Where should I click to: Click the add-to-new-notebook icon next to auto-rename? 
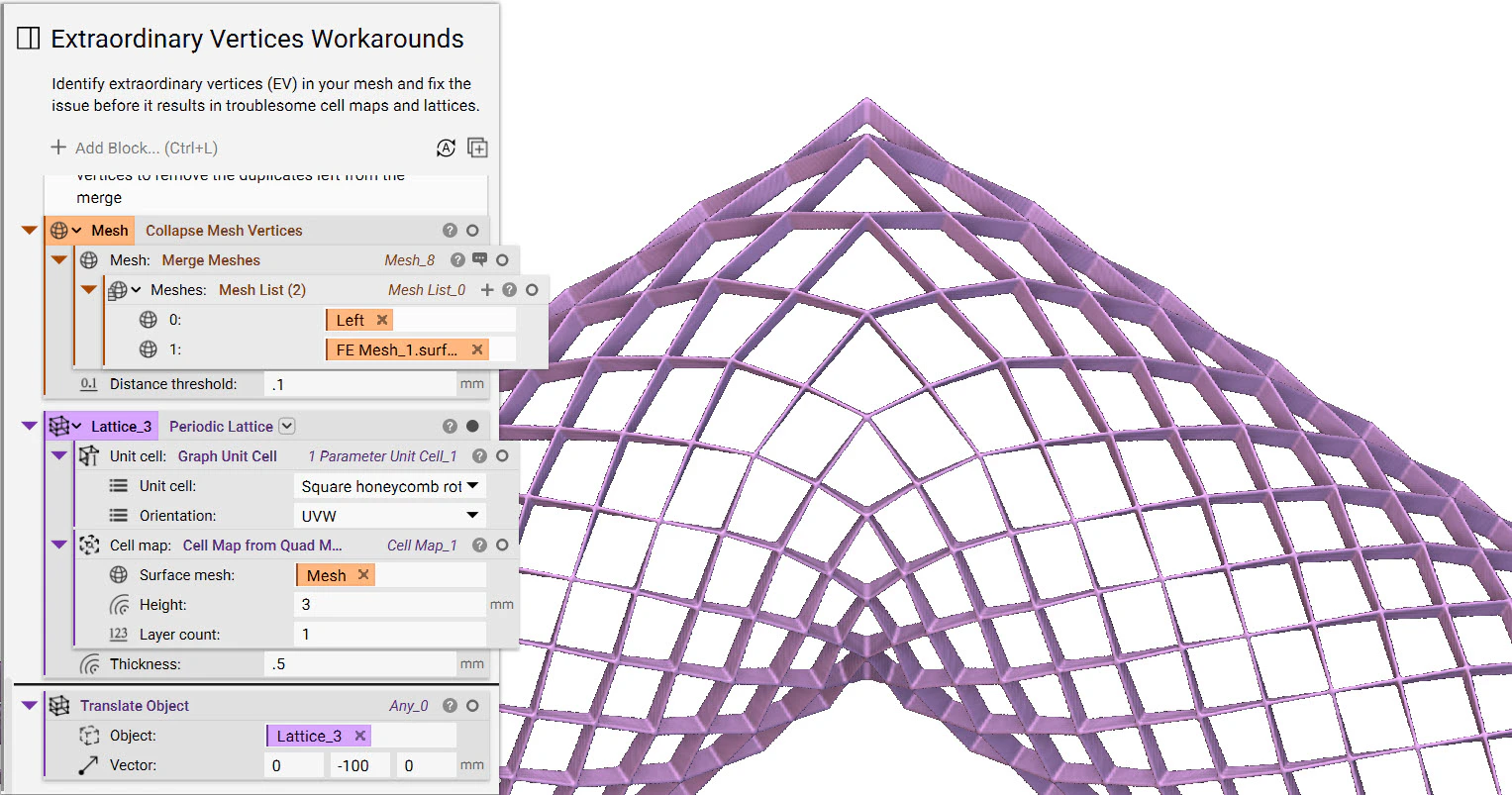pyautogui.click(x=477, y=147)
